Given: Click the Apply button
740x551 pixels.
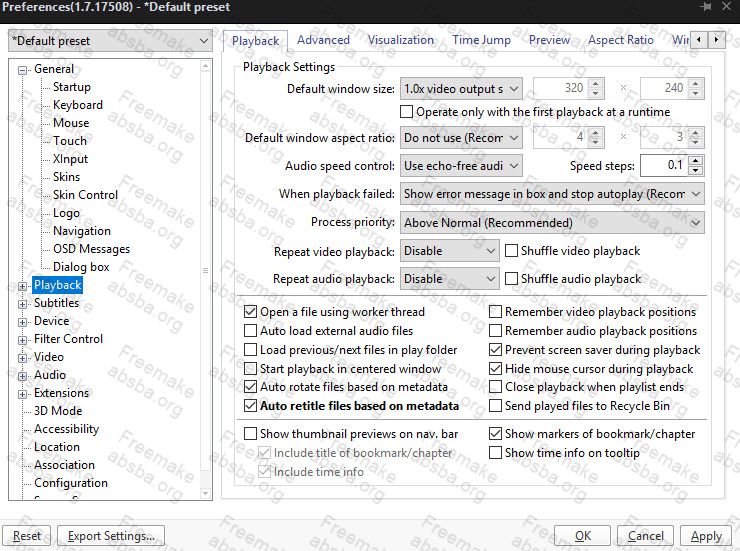Looking at the screenshot, I should 706,536.
